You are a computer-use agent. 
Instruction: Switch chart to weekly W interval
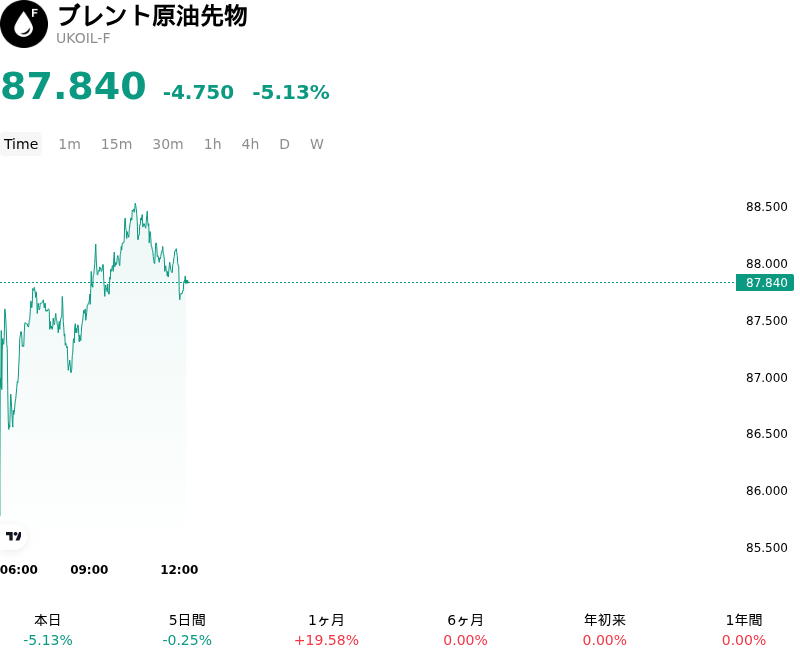click(316, 144)
